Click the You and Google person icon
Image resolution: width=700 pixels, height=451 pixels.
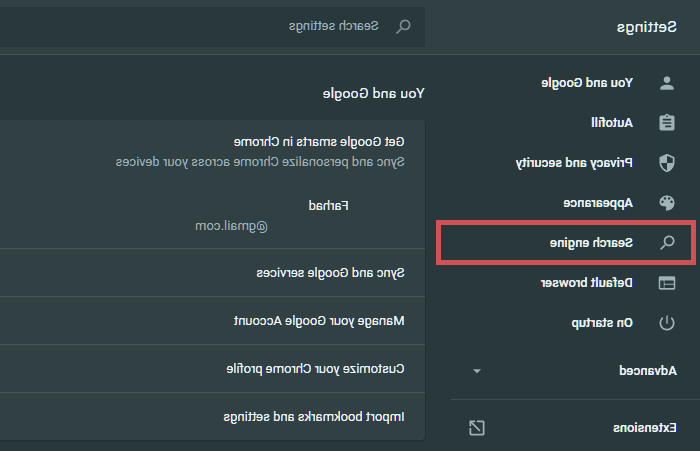pyautogui.click(x=666, y=82)
